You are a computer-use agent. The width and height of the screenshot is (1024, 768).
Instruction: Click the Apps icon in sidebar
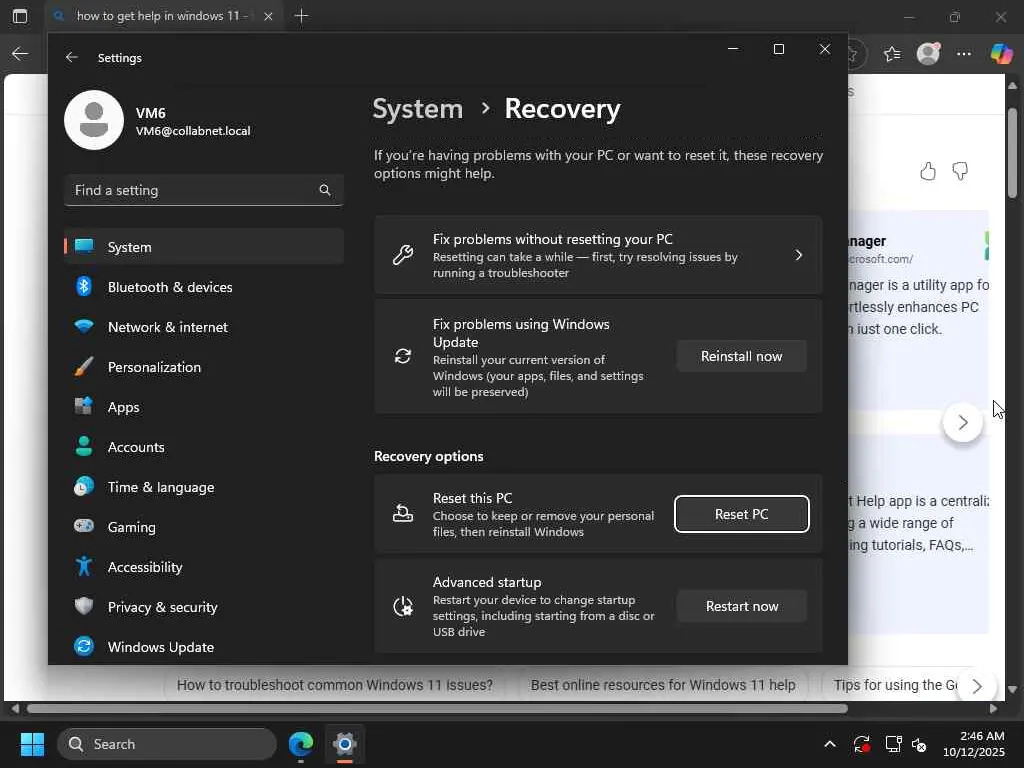(x=84, y=406)
